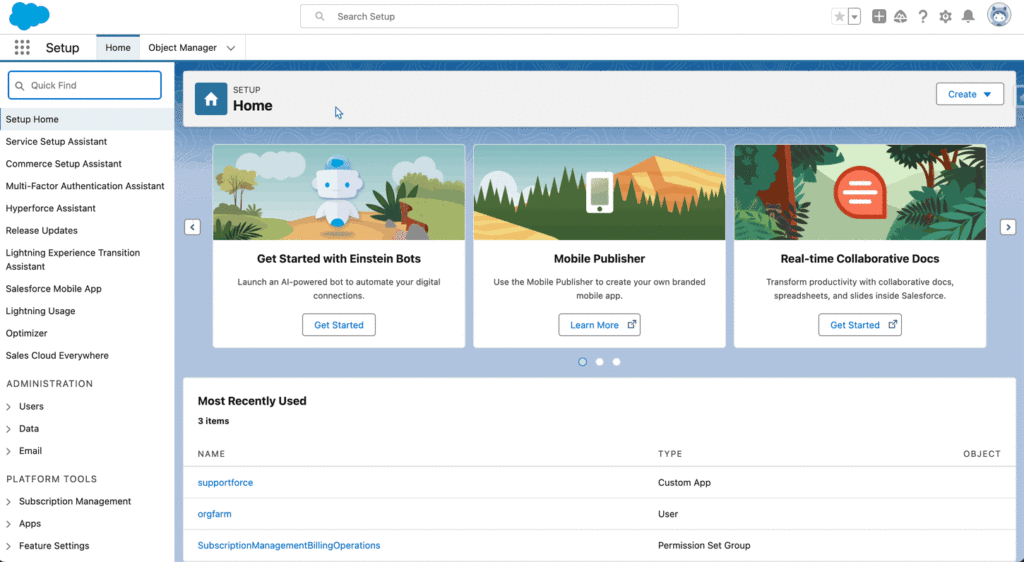Click the Custom App type cell
Screen dimensions: 1024x562
[684, 482]
